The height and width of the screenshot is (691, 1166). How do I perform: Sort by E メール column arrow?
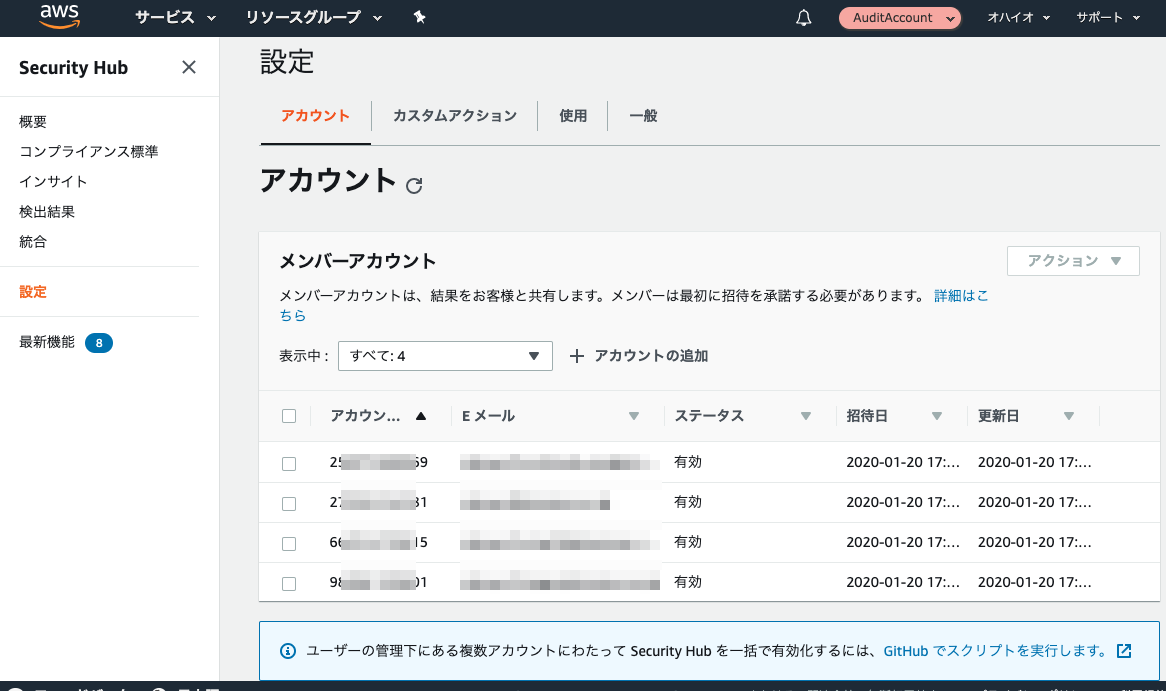pos(634,417)
